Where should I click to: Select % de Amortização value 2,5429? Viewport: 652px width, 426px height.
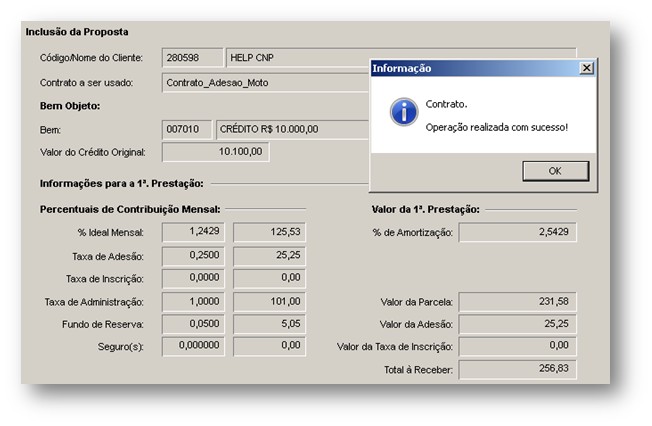pos(518,232)
